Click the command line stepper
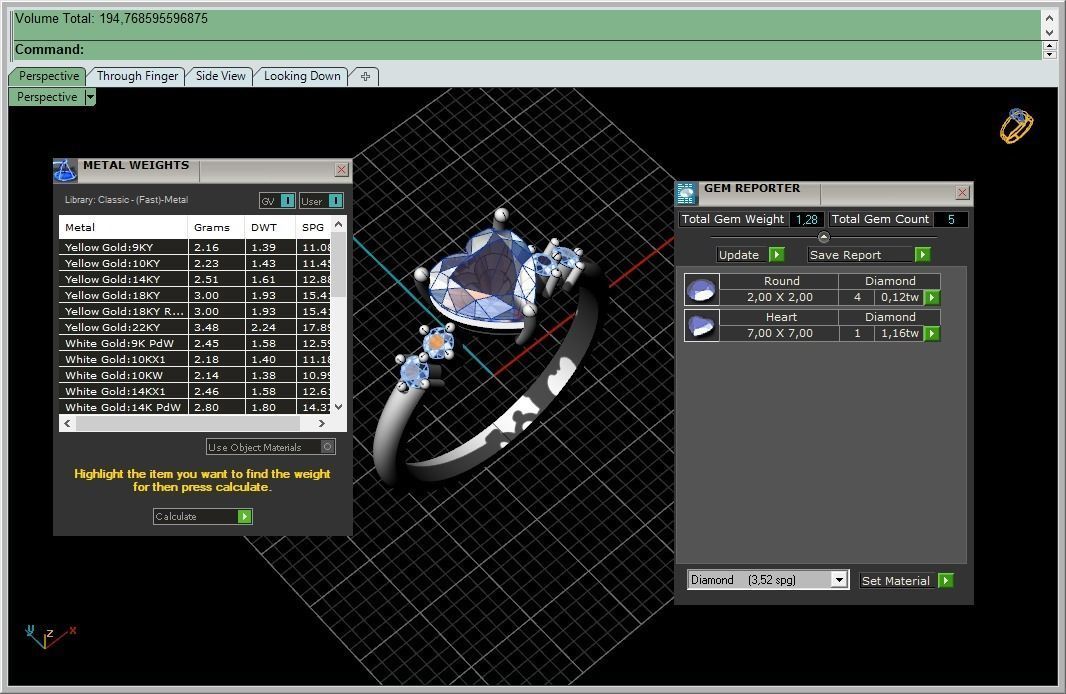Viewport: 1066px width, 694px height. pyautogui.click(x=1050, y=50)
